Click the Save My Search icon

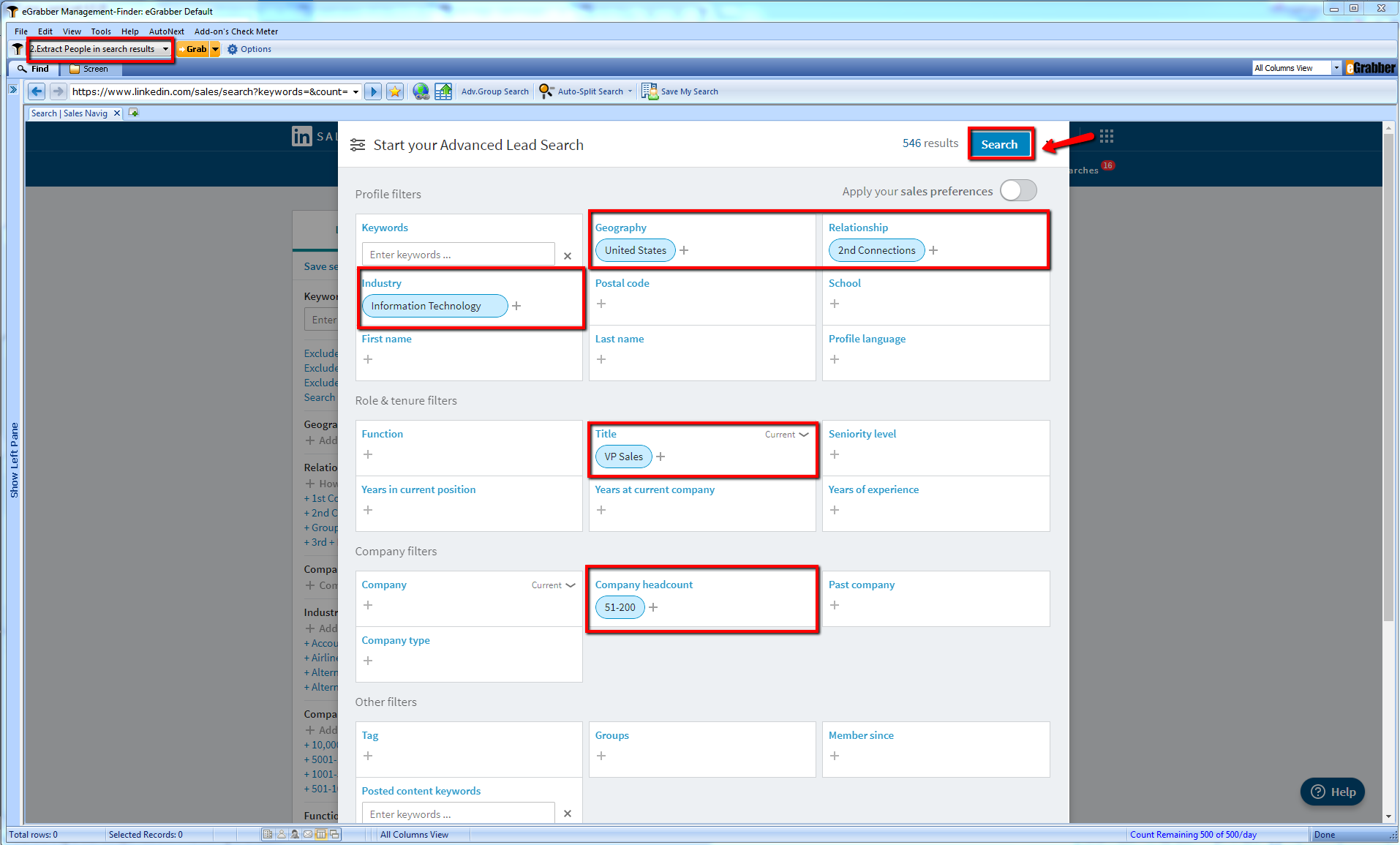[650, 91]
